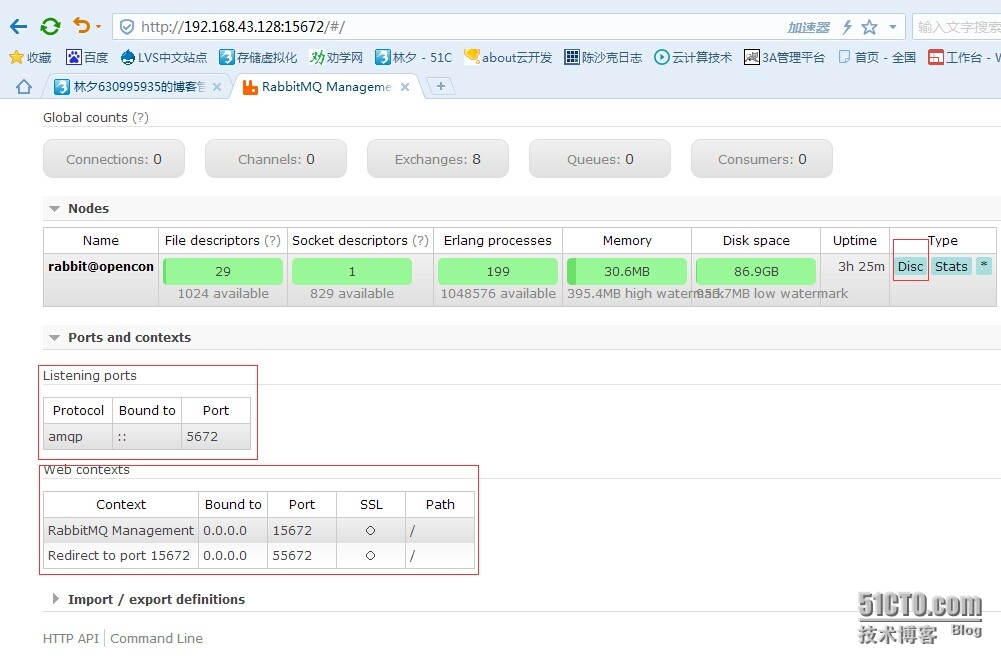This screenshot has height=663, width=1001.
Task: Click the Queues: 0 button
Action: [x=600, y=159]
